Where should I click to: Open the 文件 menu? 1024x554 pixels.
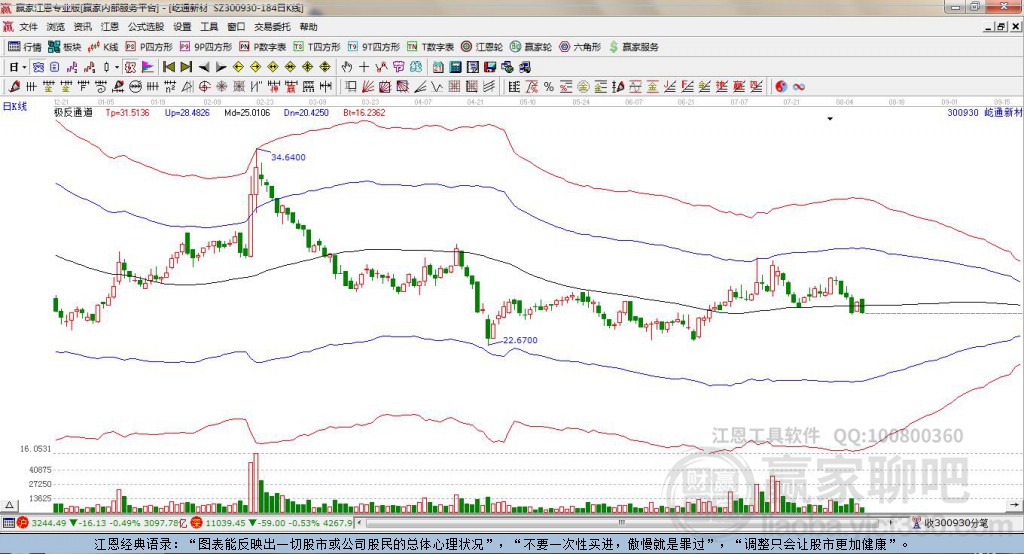pyautogui.click(x=29, y=27)
